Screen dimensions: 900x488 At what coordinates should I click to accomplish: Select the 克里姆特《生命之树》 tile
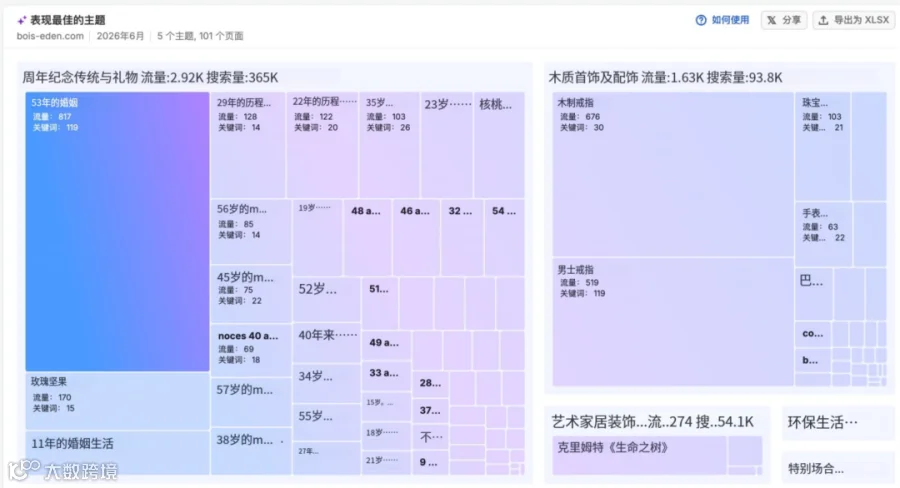click(x=639, y=455)
